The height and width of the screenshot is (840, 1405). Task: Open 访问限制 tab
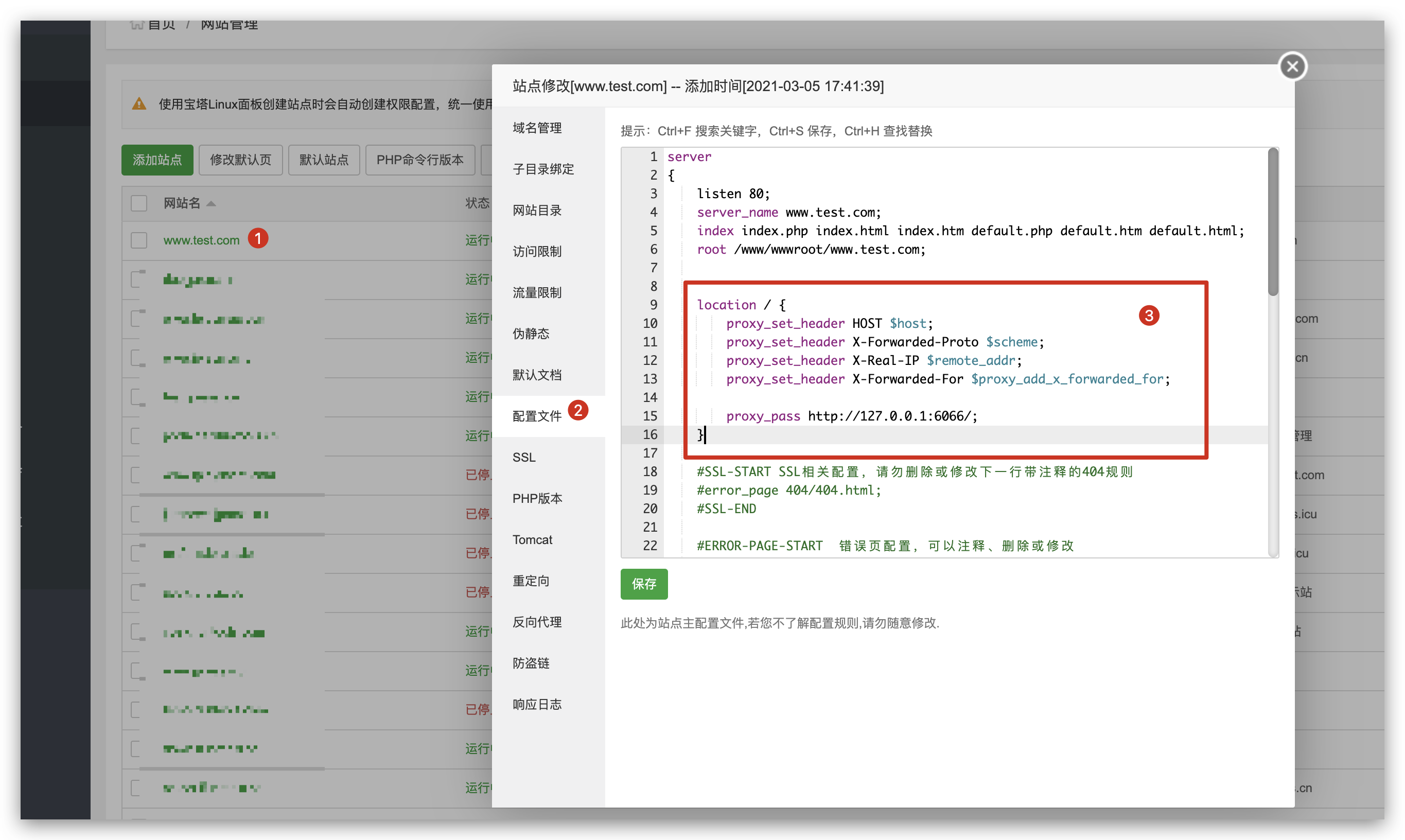548,251
